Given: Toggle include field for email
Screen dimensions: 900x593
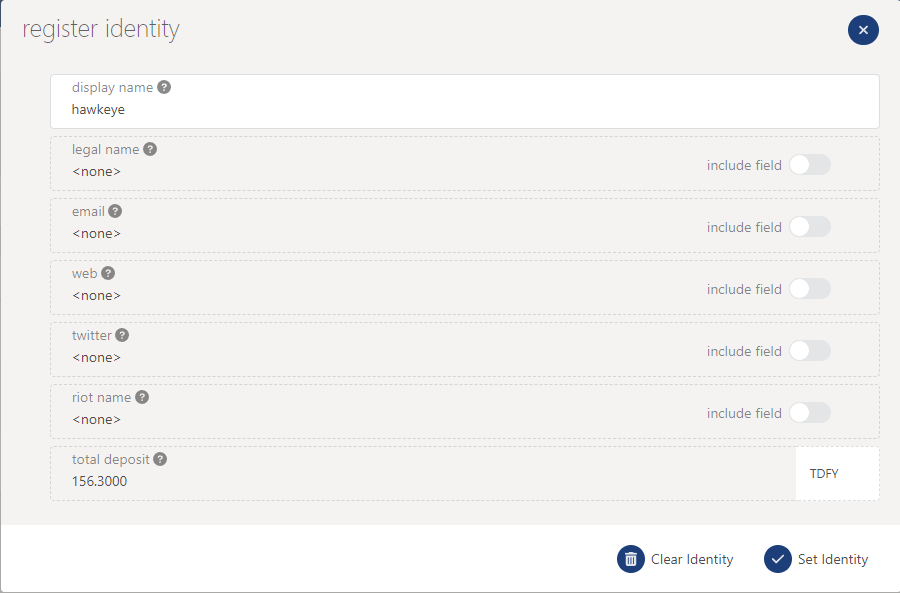Looking at the screenshot, I should [810, 227].
